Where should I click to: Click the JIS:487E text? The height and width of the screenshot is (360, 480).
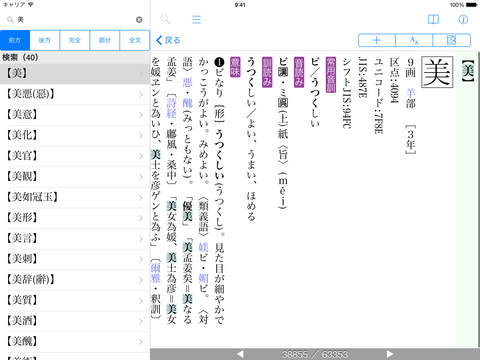[362, 77]
